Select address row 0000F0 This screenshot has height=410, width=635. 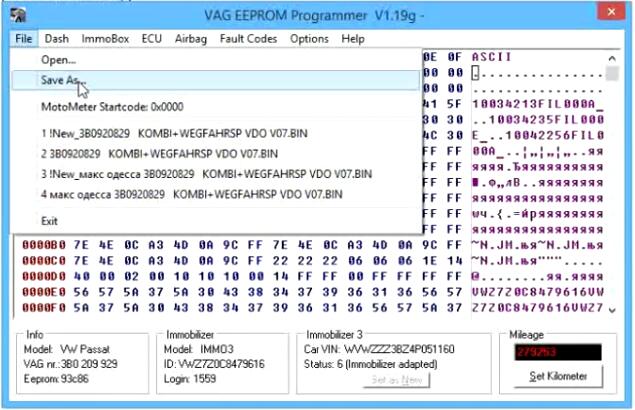point(44,308)
